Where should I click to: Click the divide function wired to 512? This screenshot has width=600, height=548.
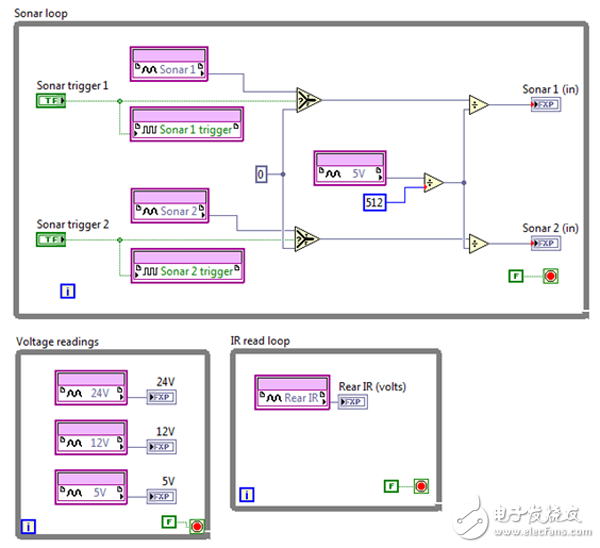pos(432,183)
